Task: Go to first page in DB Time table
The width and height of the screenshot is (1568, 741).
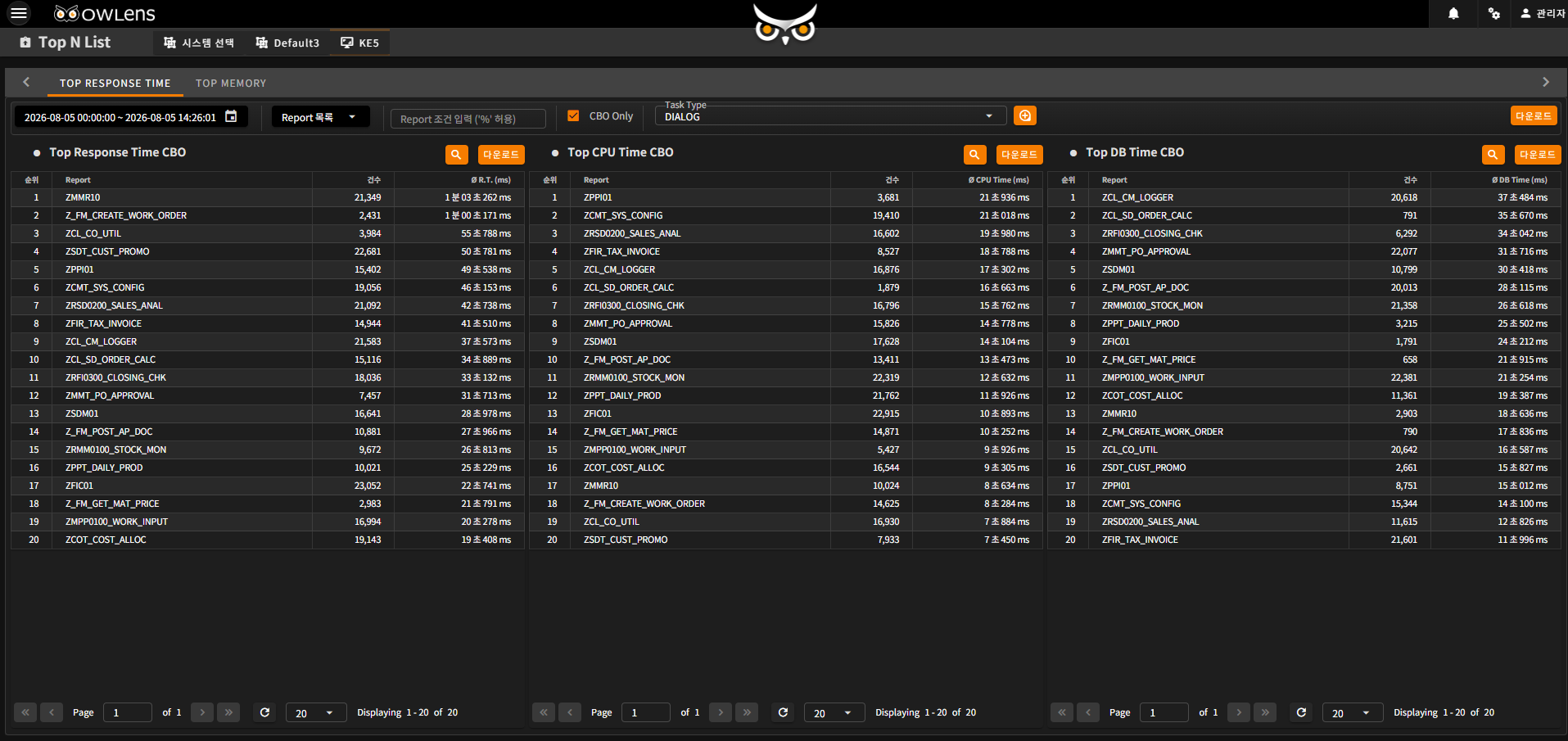Action: pyautogui.click(x=1062, y=712)
